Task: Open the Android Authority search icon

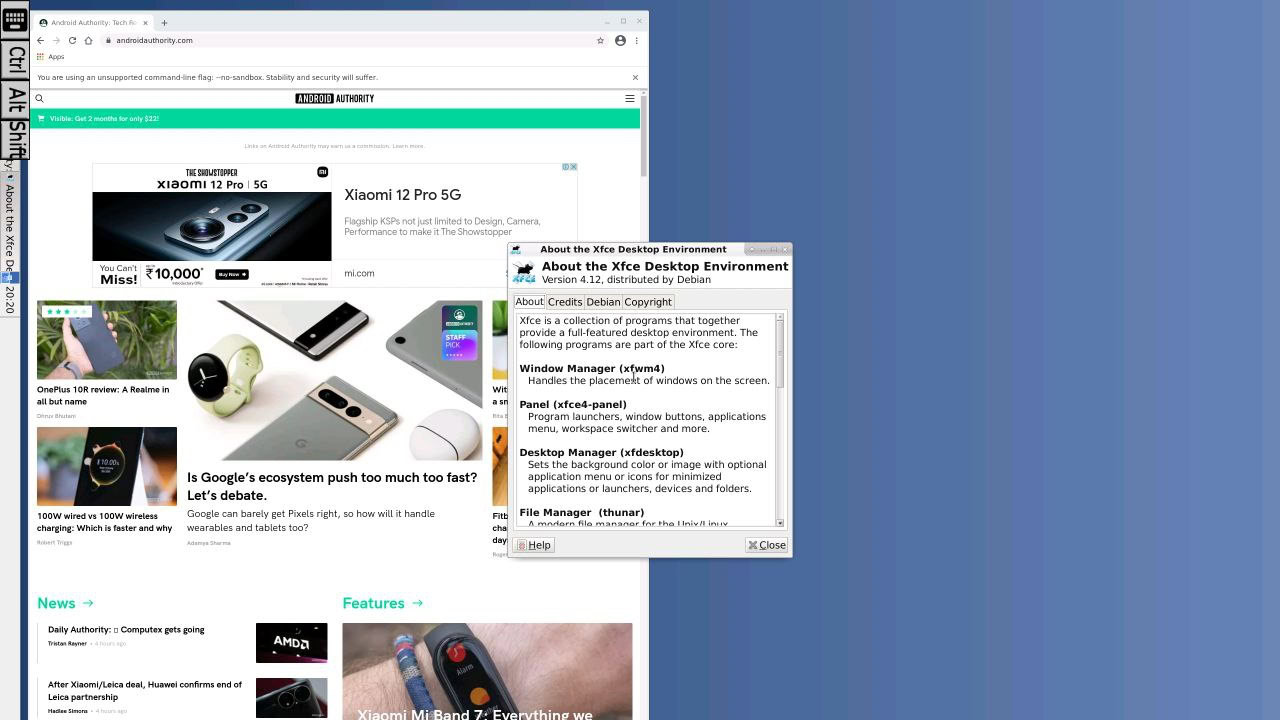Action: (x=40, y=98)
